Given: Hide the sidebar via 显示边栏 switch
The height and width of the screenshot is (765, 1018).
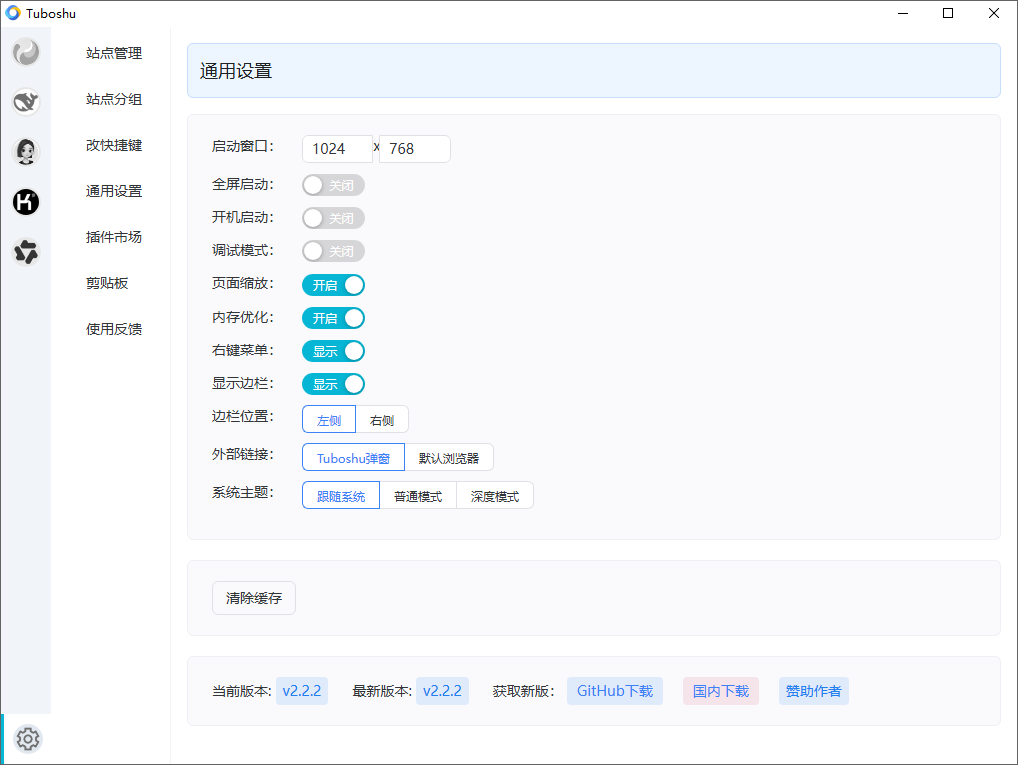Looking at the screenshot, I should pyautogui.click(x=333, y=384).
